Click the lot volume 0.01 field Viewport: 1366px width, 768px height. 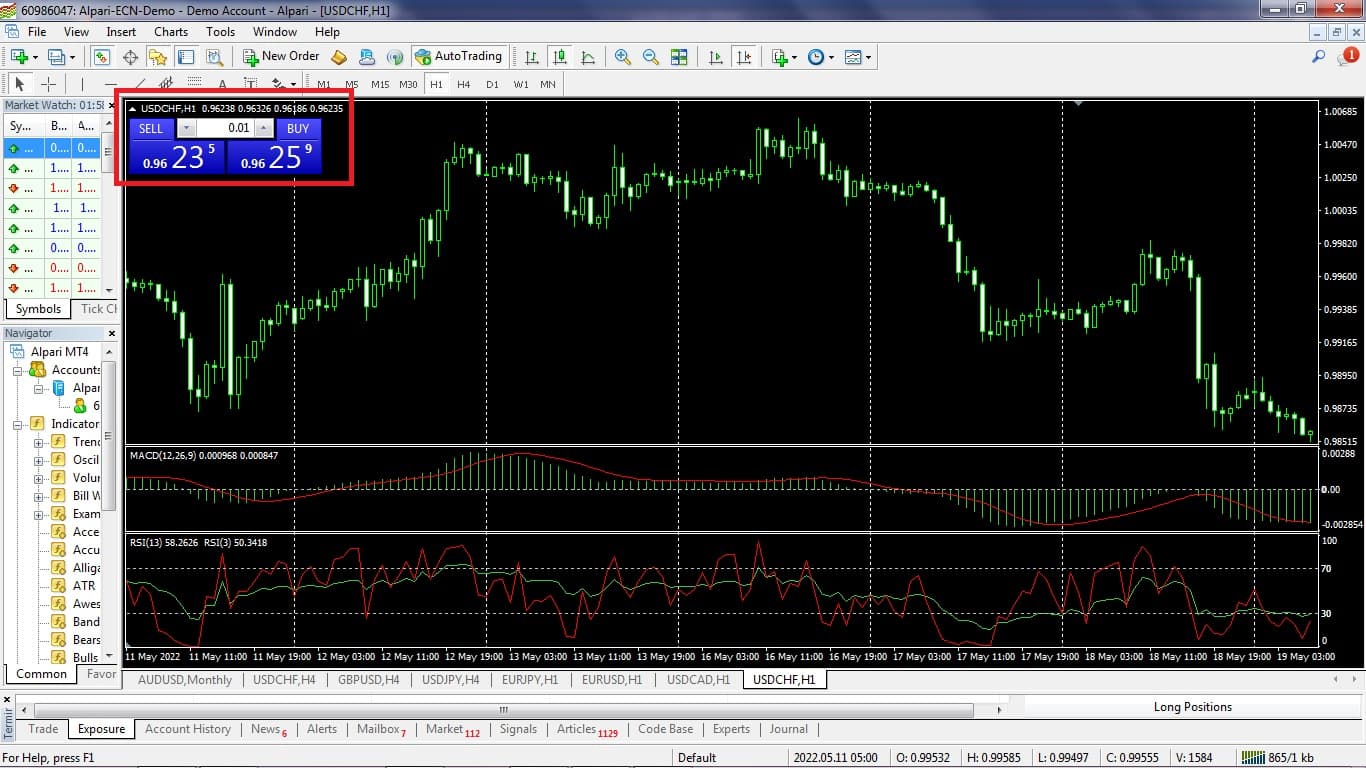(227, 128)
